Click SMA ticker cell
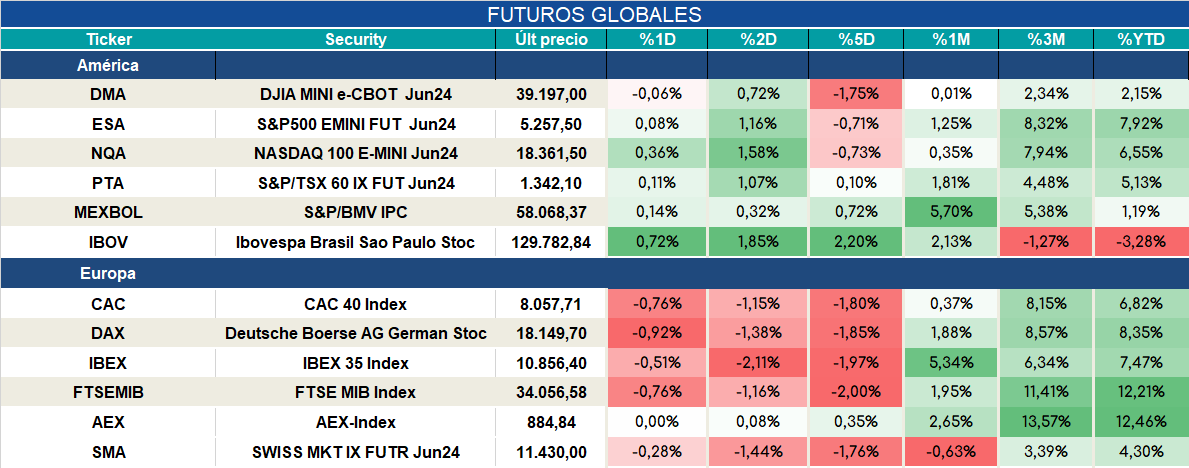This screenshot has width=1189, height=468. [108, 453]
